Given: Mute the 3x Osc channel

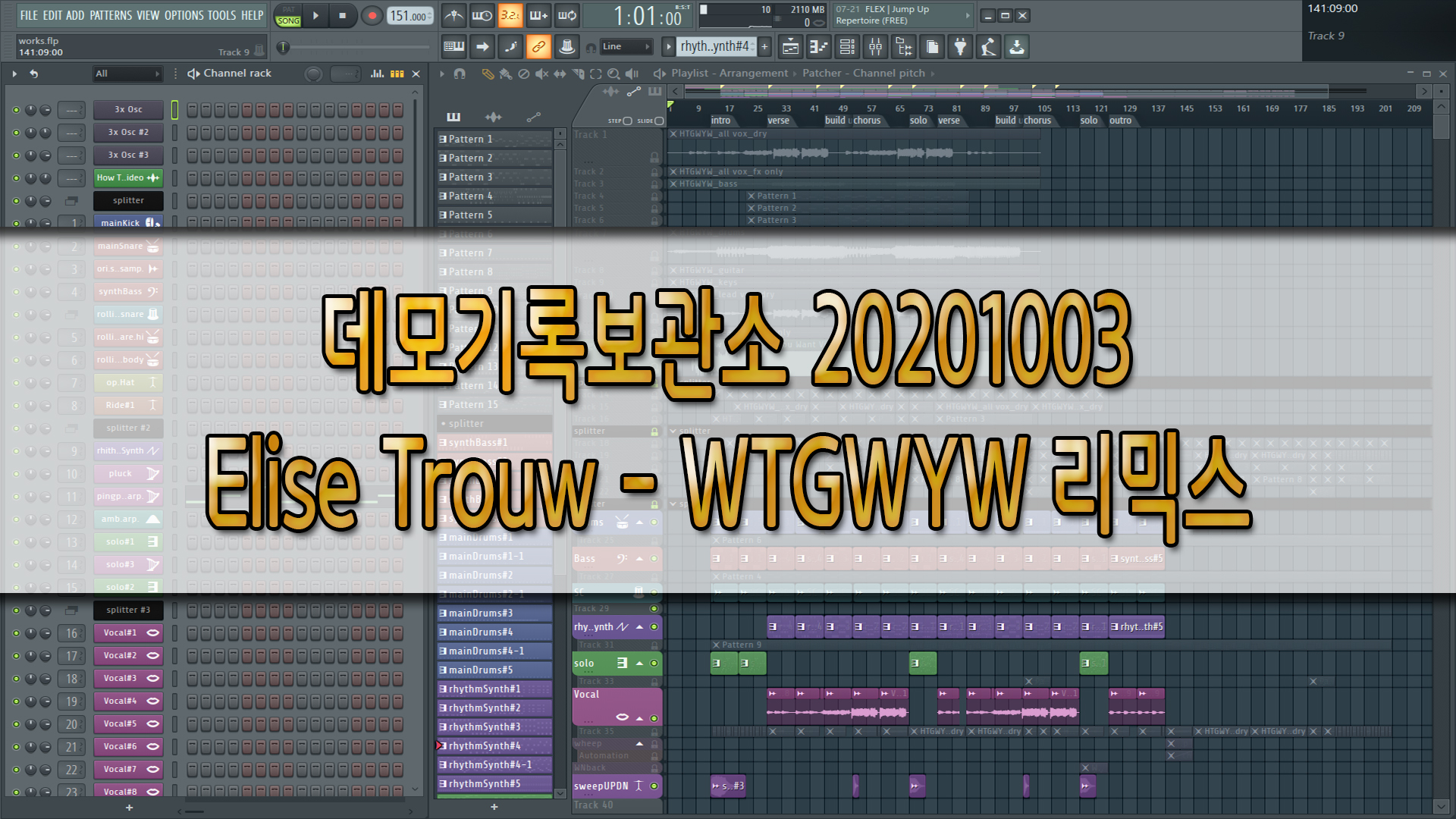Looking at the screenshot, I should [x=16, y=110].
